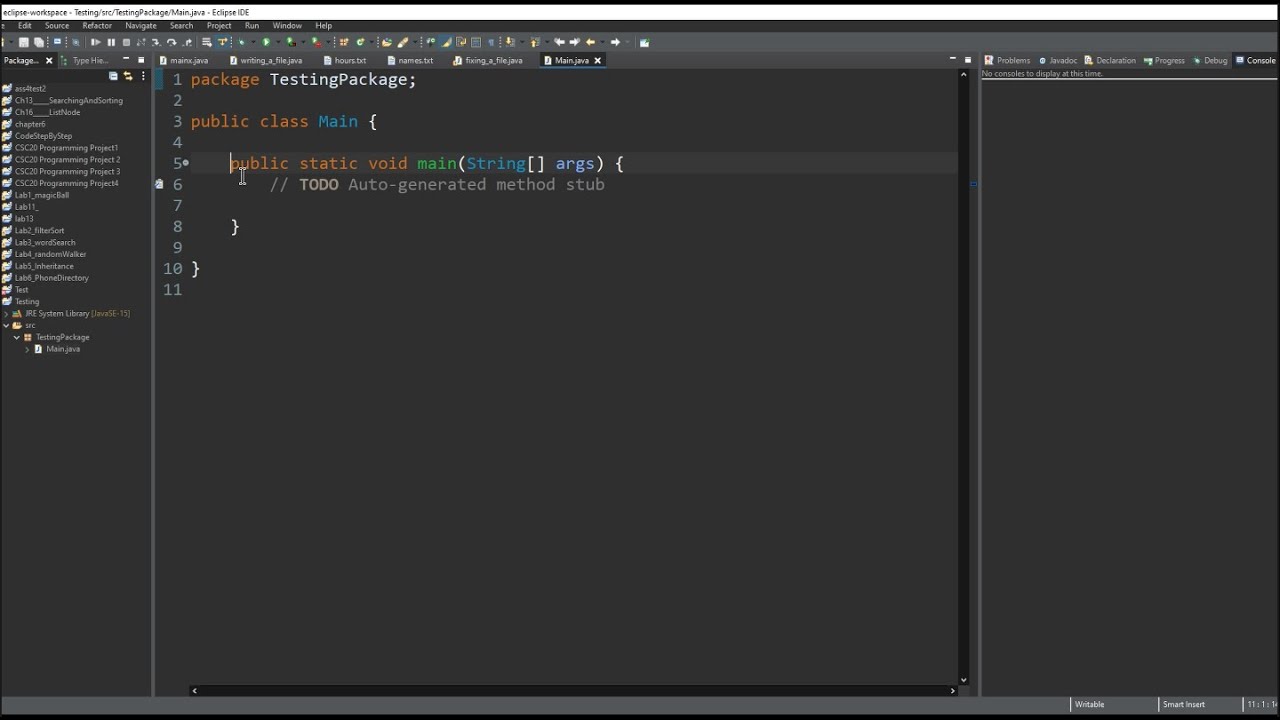Open the hours.txt editor tab
Viewport: 1280px width, 720px height.
pos(345,61)
